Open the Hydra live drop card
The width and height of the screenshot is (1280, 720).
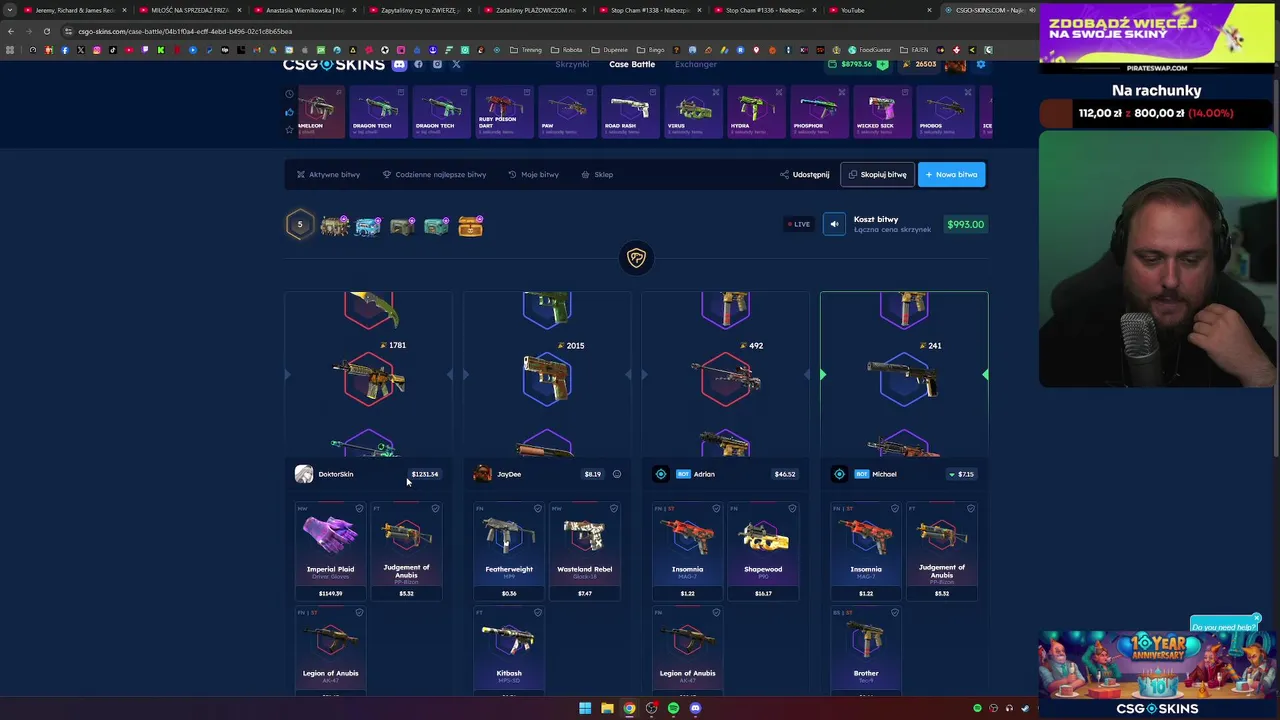pyautogui.click(x=755, y=112)
